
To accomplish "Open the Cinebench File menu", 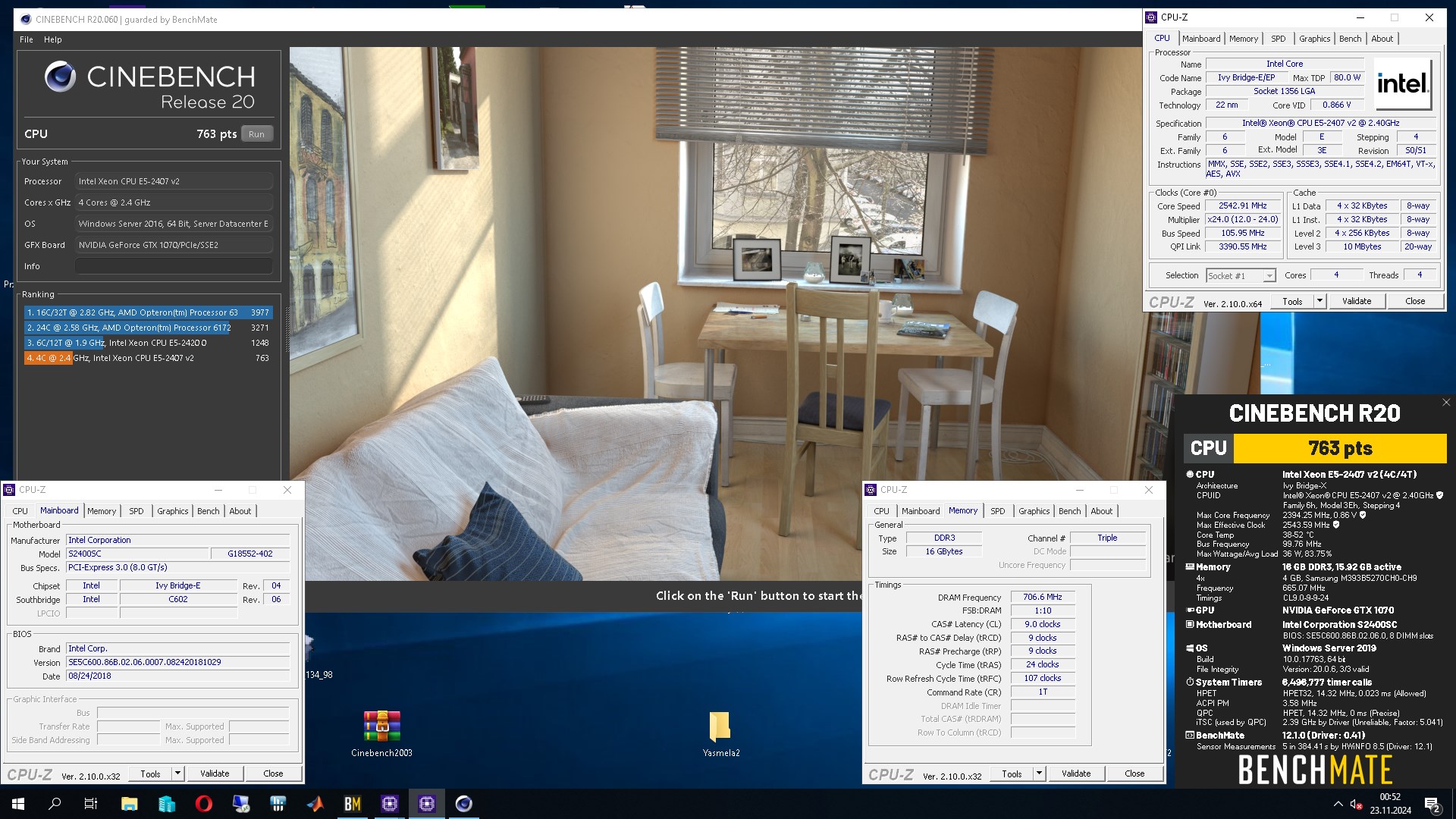I will click(27, 39).
